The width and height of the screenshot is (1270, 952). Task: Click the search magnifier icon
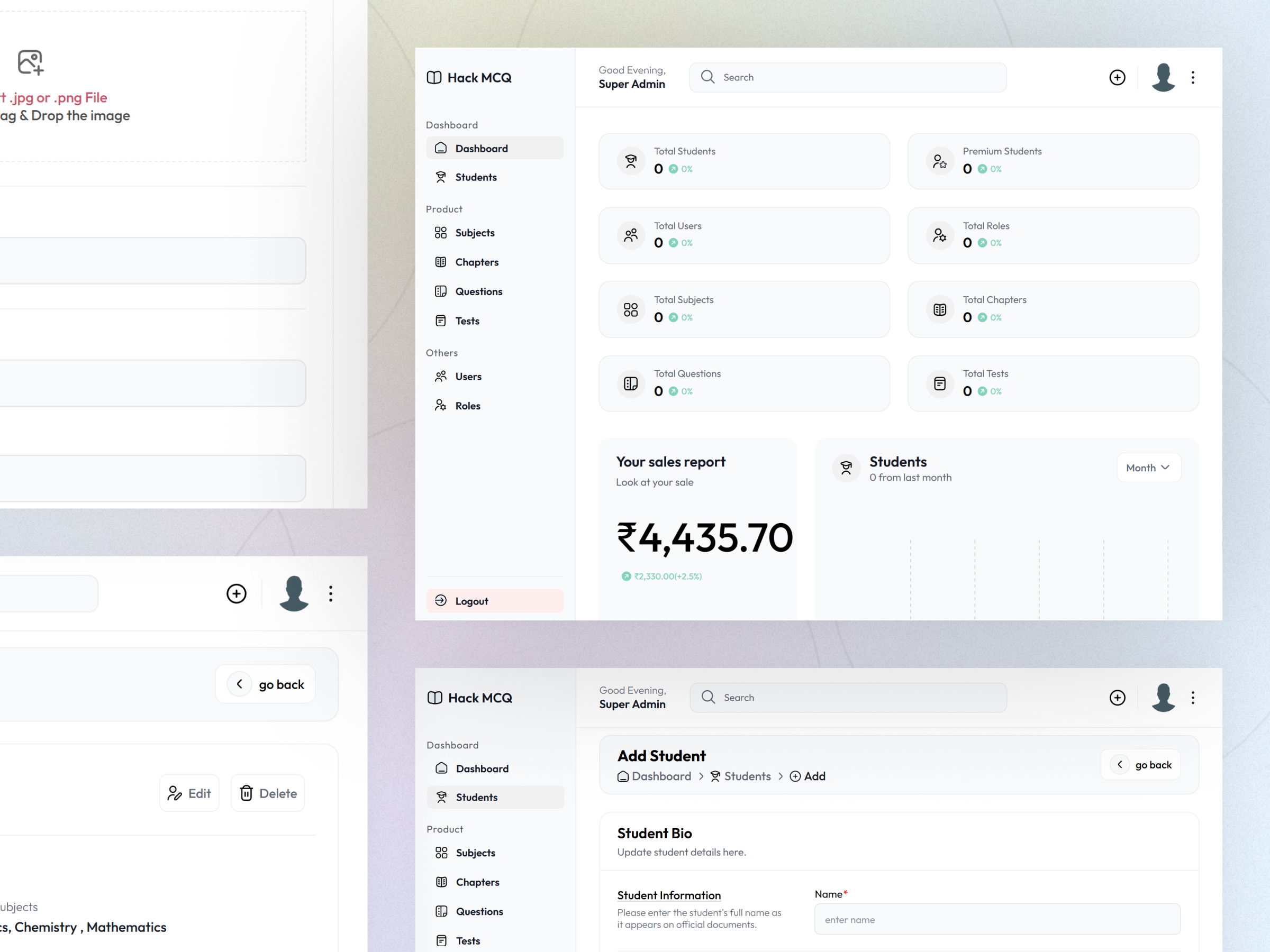click(x=708, y=77)
